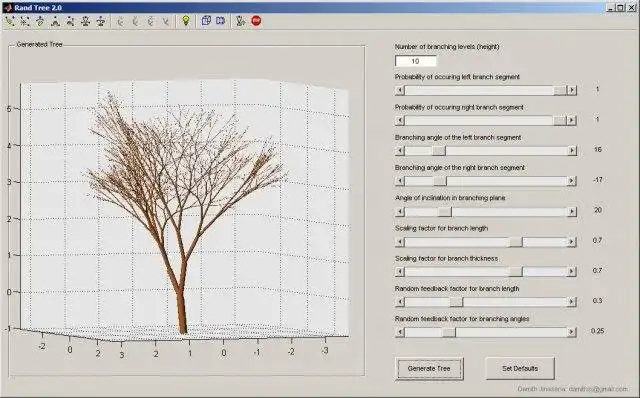640x398 pixels.
Task: Click the red Stop camera motion icon
Action: [256, 20]
